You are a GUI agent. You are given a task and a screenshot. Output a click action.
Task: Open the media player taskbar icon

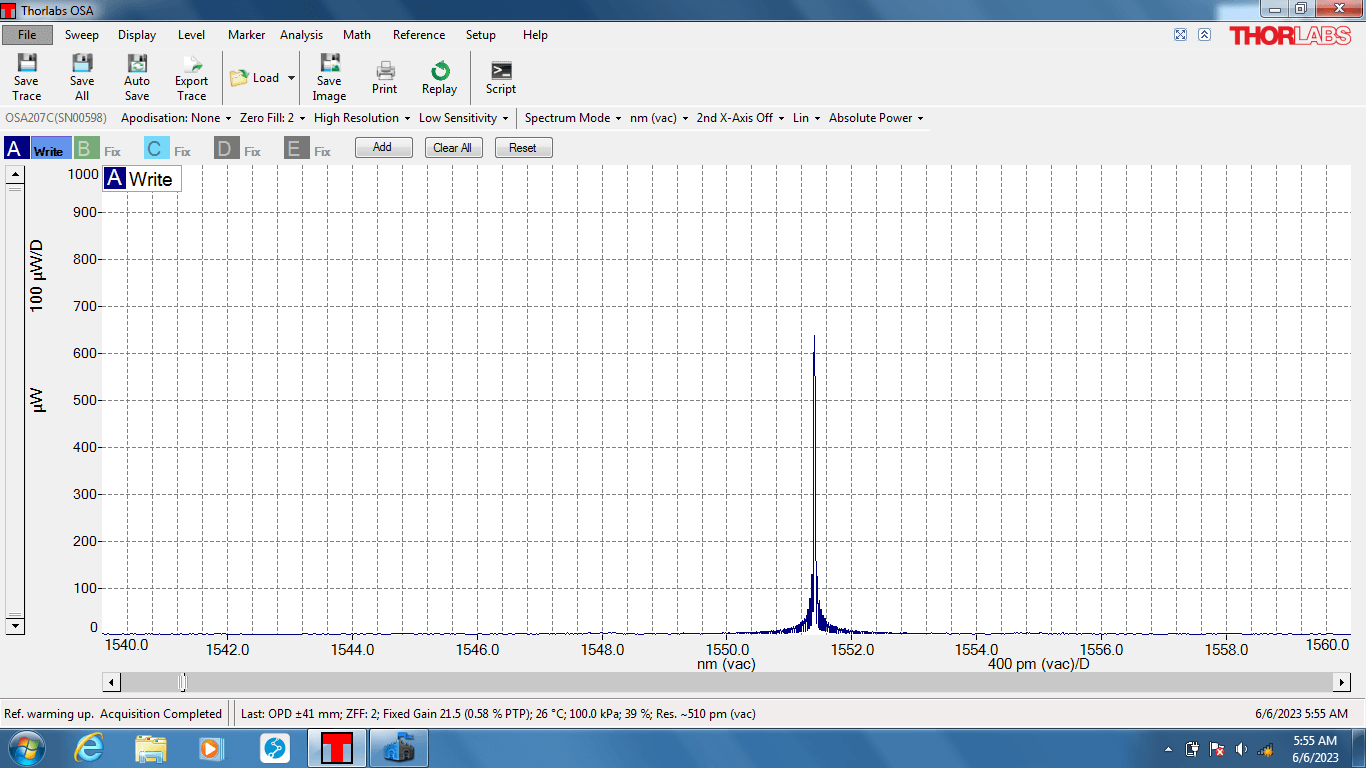(211, 748)
